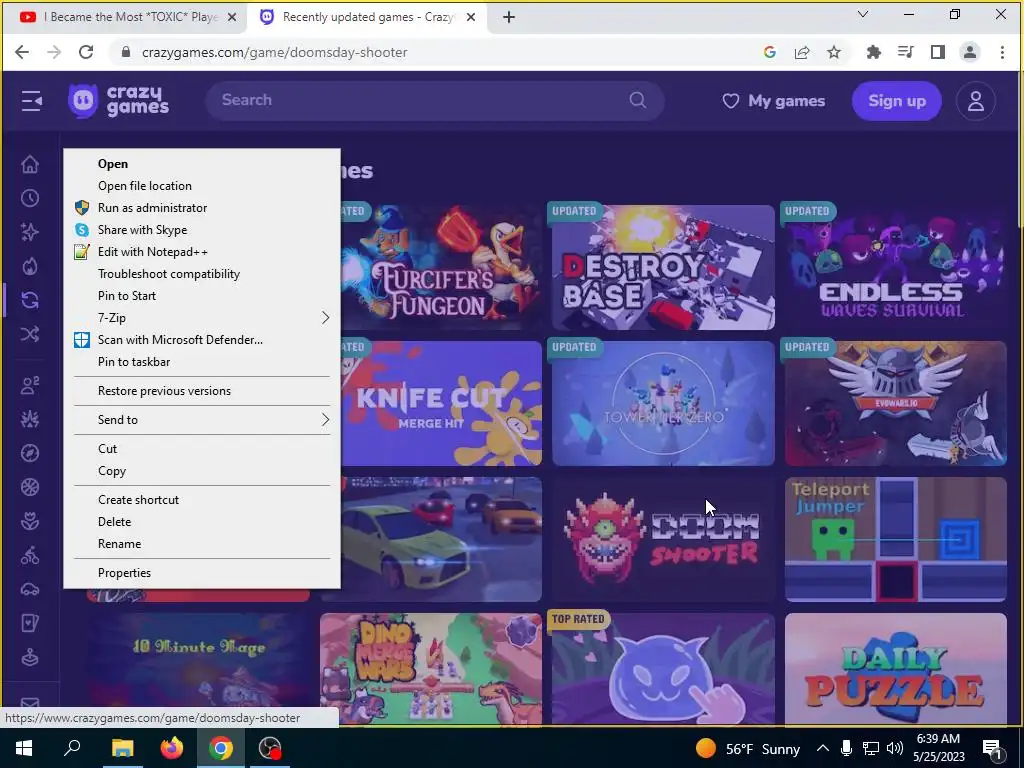The width and height of the screenshot is (1024, 768).
Task: Open media control icon in toolbar
Action: [x=905, y=52]
